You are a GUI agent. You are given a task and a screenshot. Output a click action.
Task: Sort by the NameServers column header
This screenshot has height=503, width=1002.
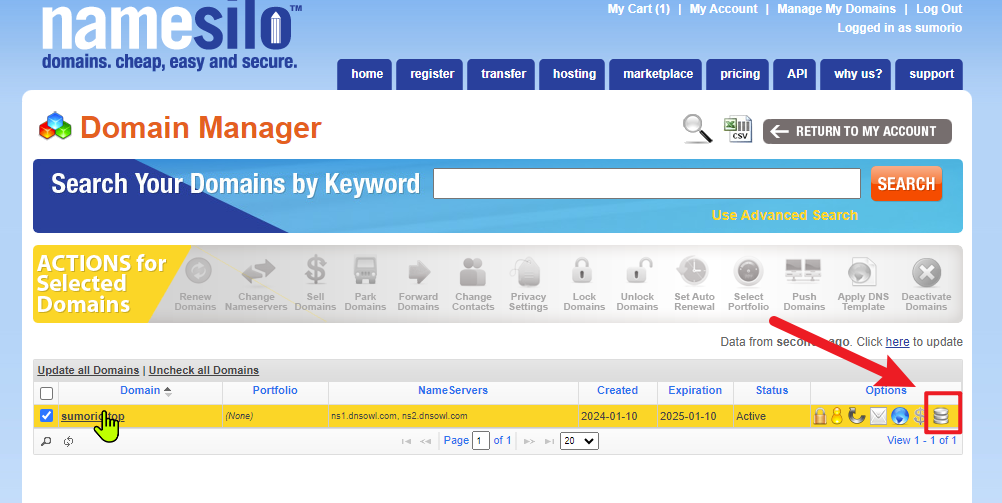point(453,390)
